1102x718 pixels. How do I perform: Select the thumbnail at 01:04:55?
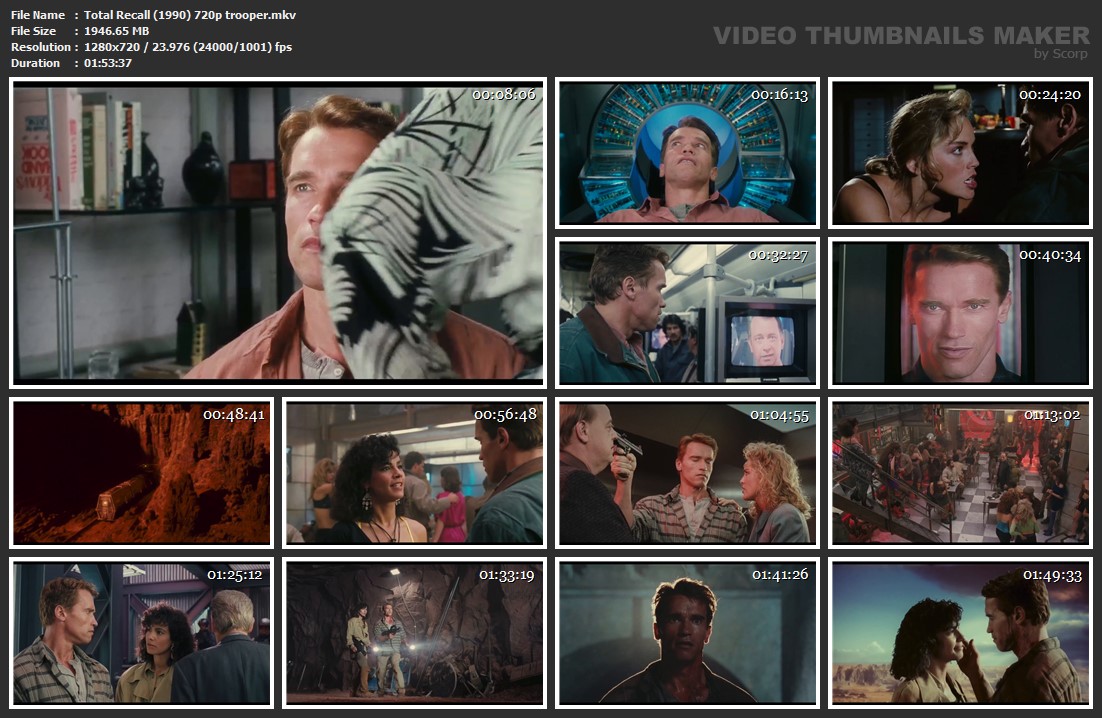pos(687,473)
